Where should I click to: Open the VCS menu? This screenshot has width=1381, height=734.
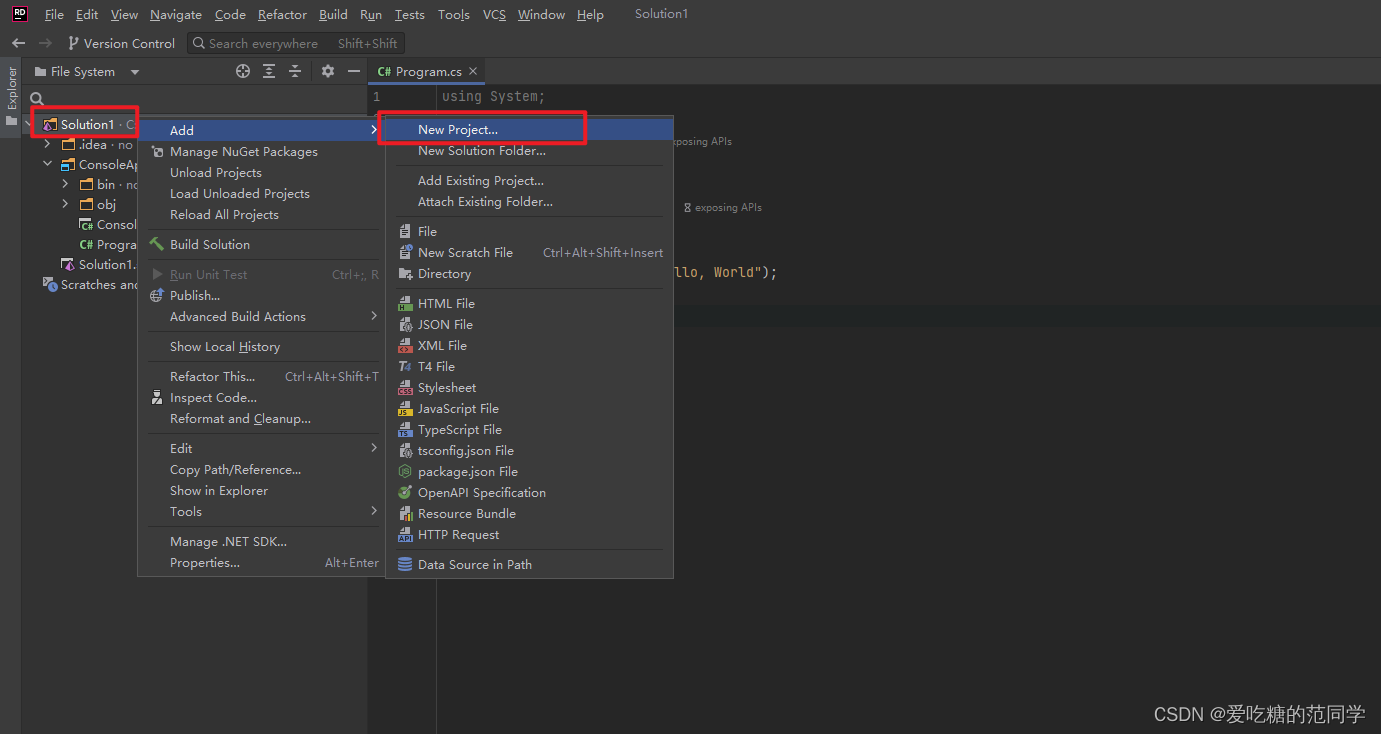tap(494, 15)
